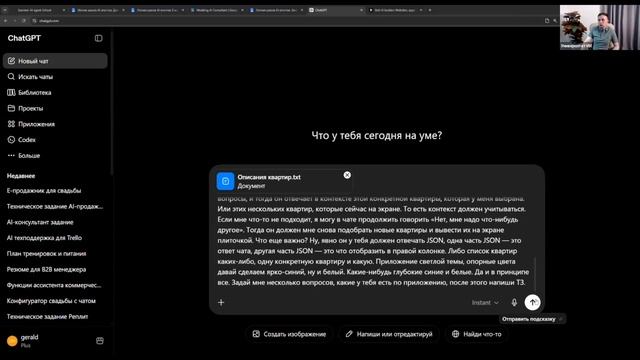Click the plus attach button in composer
The width and height of the screenshot is (640, 360).
(x=221, y=302)
